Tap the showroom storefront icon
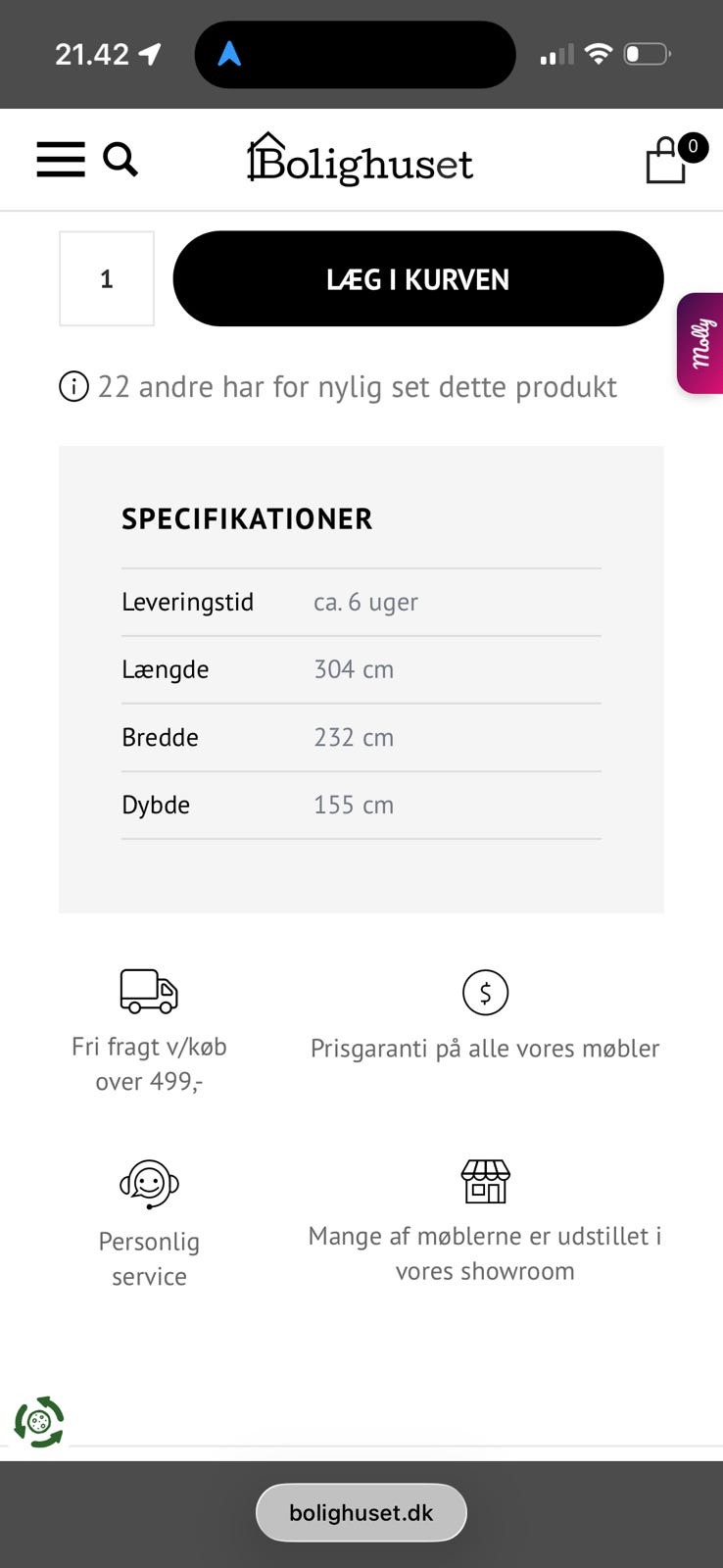Image resolution: width=723 pixels, height=1568 pixels. pos(485,1181)
